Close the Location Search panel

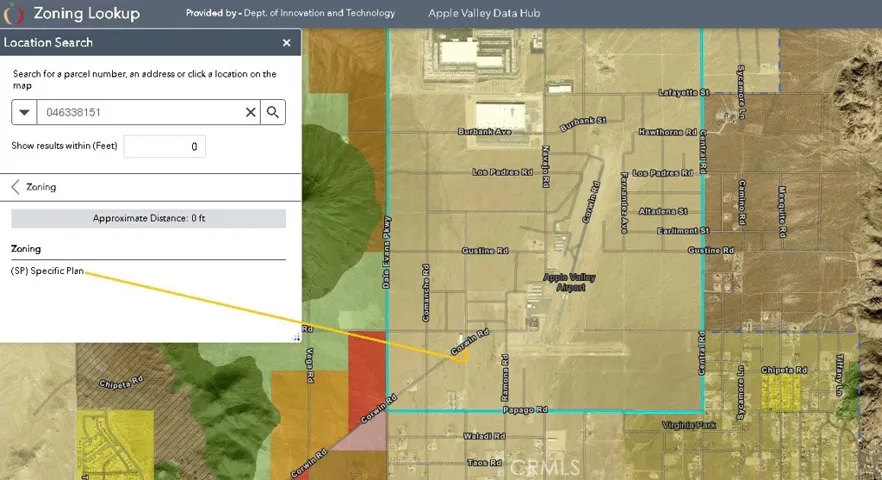pyautogui.click(x=286, y=43)
